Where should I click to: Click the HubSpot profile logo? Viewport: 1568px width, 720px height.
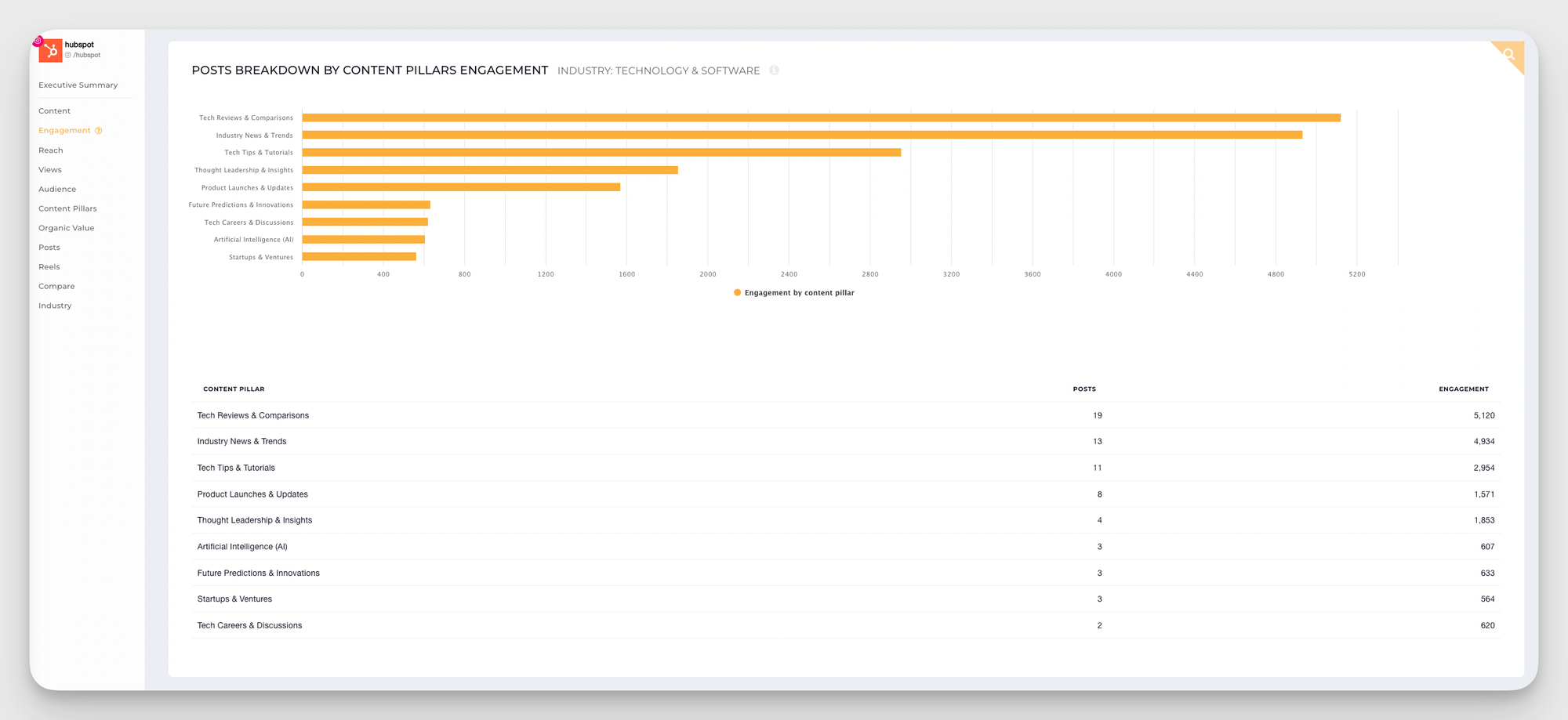(x=52, y=49)
